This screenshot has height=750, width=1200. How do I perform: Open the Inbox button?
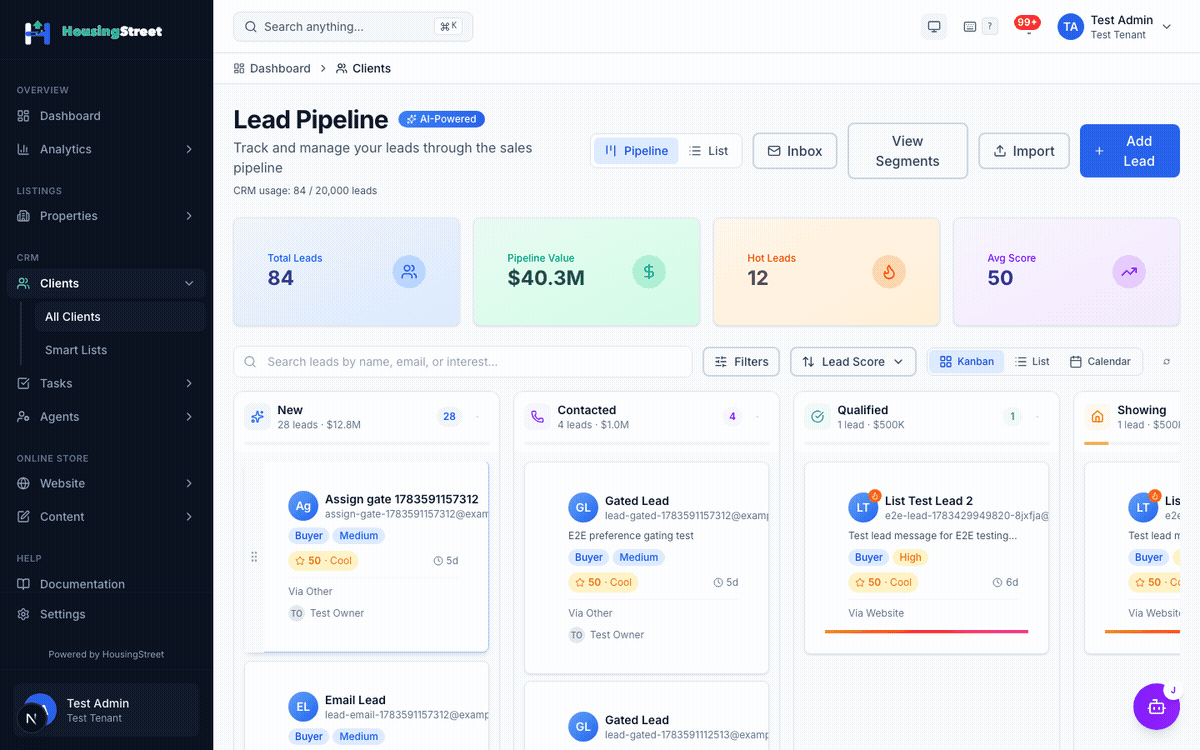click(795, 151)
